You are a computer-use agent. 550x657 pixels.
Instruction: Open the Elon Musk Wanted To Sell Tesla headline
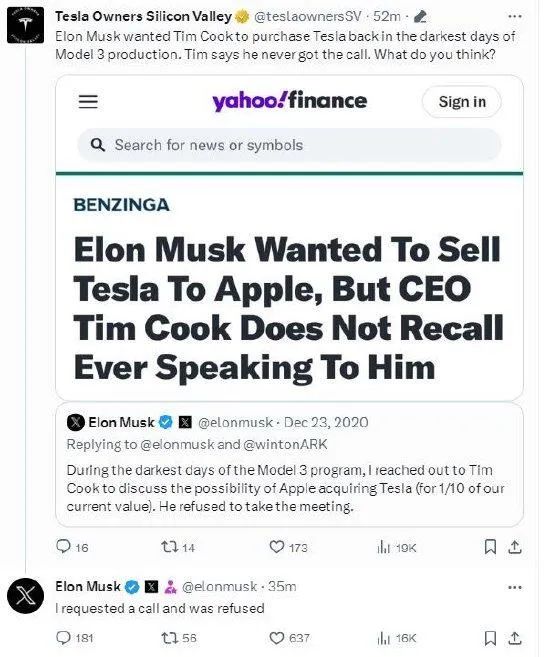point(288,308)
